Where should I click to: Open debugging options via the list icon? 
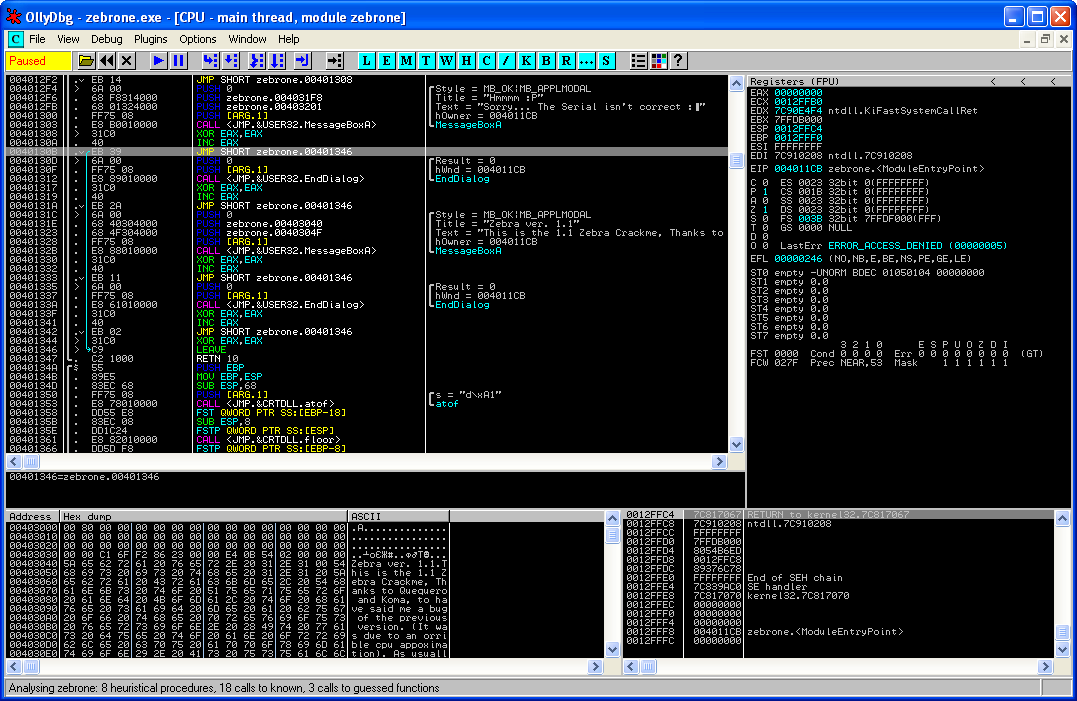coord(638,60)
